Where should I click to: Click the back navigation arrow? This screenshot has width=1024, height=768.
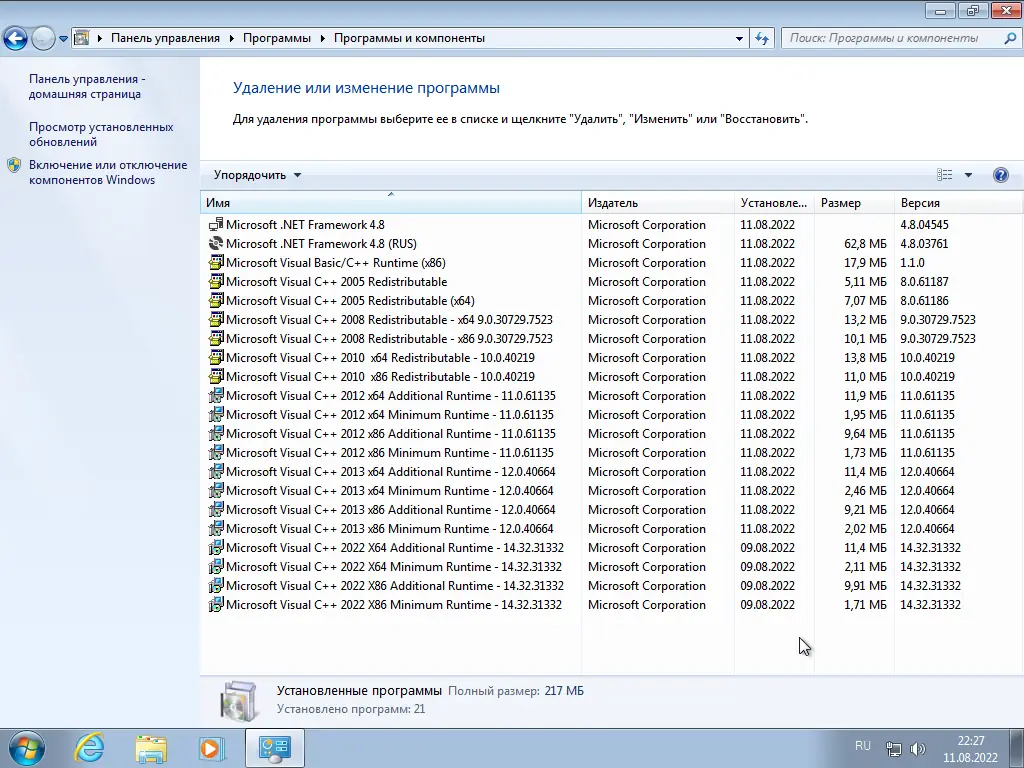(15, 38)
